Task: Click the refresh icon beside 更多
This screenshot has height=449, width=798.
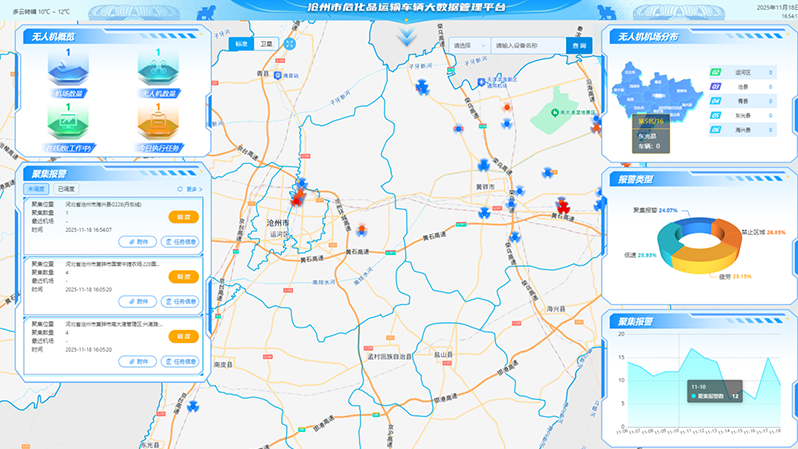Action: coord(179,188)
